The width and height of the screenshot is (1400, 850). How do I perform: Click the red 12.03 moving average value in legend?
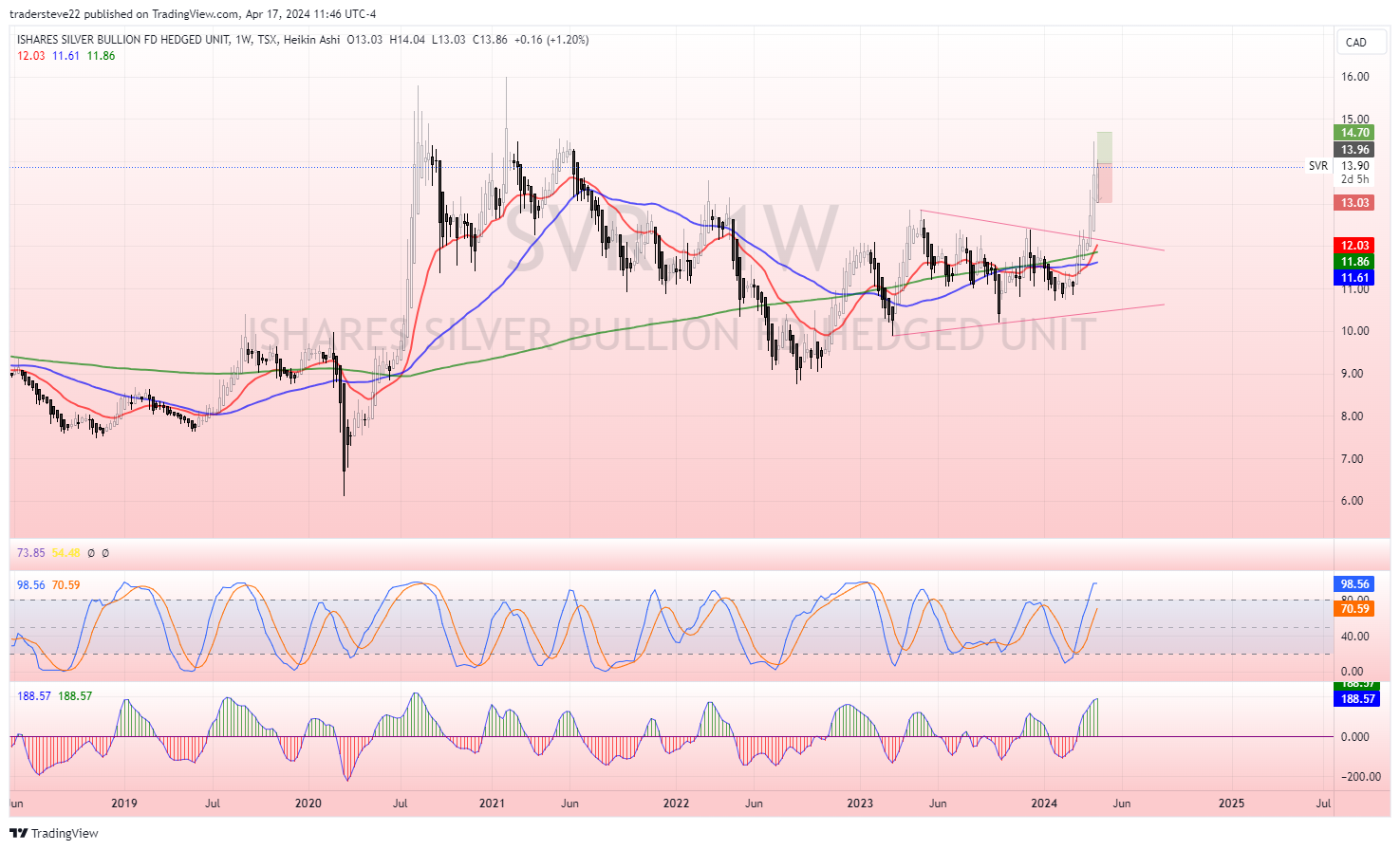click(x=30, y=56)
